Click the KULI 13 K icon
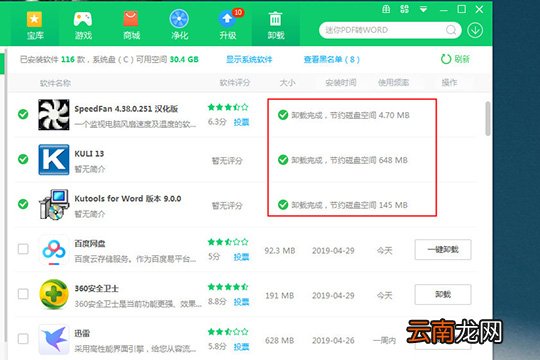The width and height of the screenshot is (540, 360). 54,160
